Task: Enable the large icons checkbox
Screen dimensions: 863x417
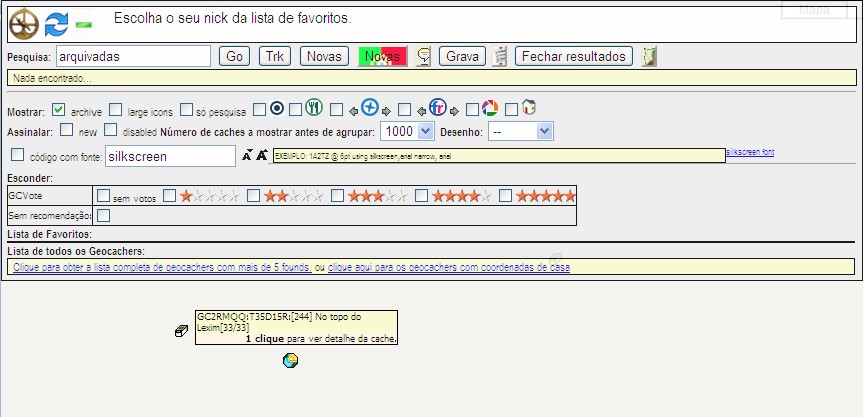Action: pyautogui.click(x=115, y=110)
